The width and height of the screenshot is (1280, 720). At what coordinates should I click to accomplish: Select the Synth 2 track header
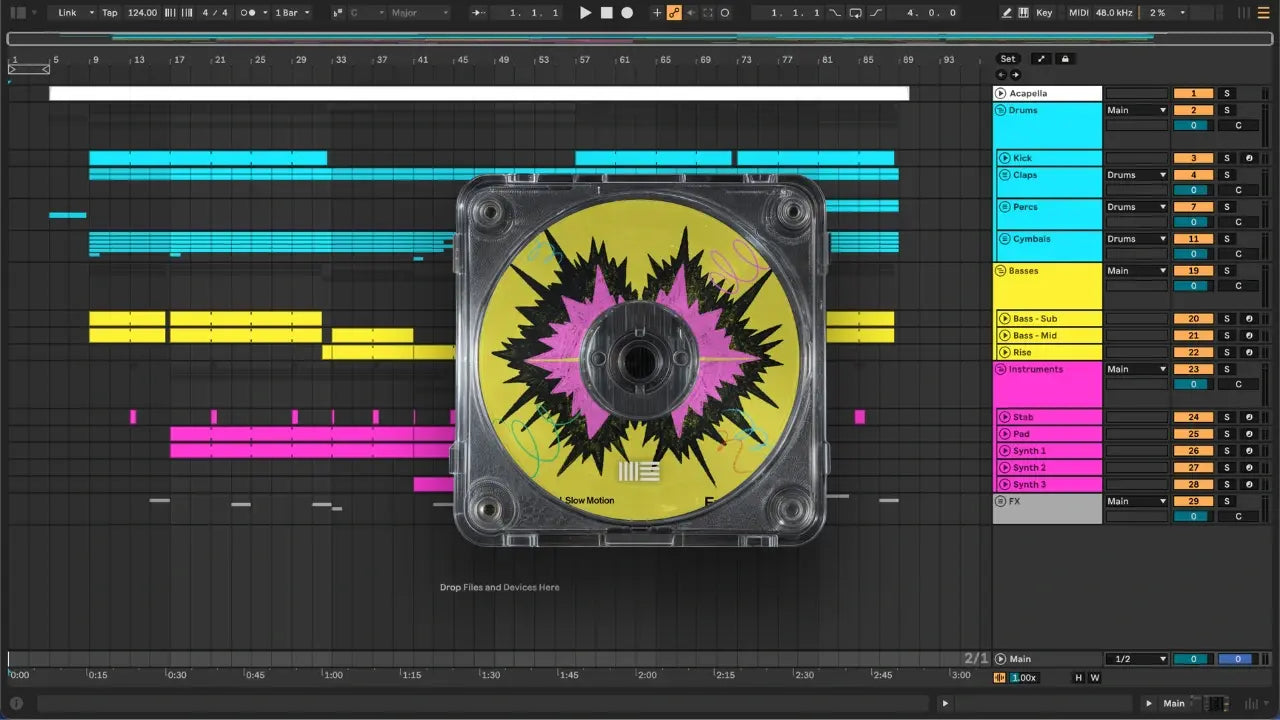(x=1048, y=467)
